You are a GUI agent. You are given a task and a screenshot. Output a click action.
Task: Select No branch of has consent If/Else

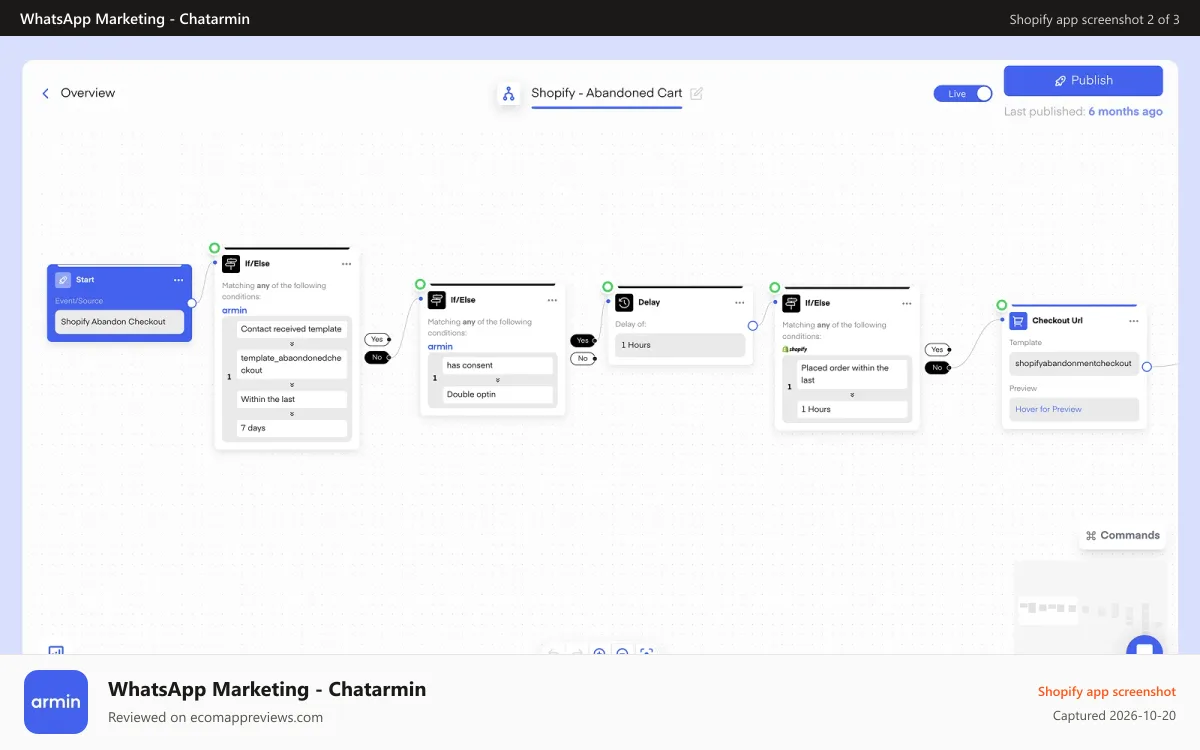pos(583,358)
